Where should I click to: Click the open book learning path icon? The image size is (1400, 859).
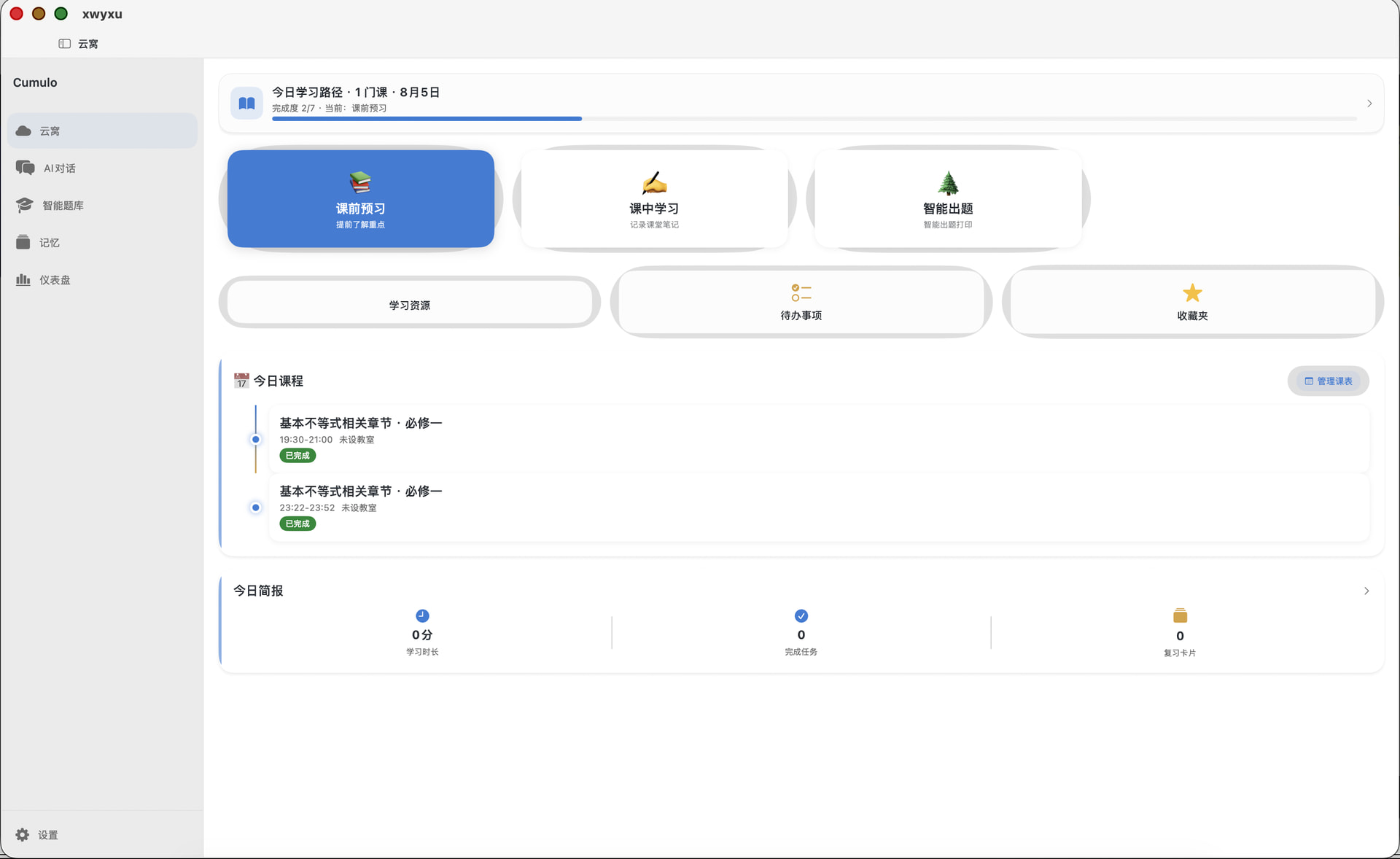click(x=246, y=103)
